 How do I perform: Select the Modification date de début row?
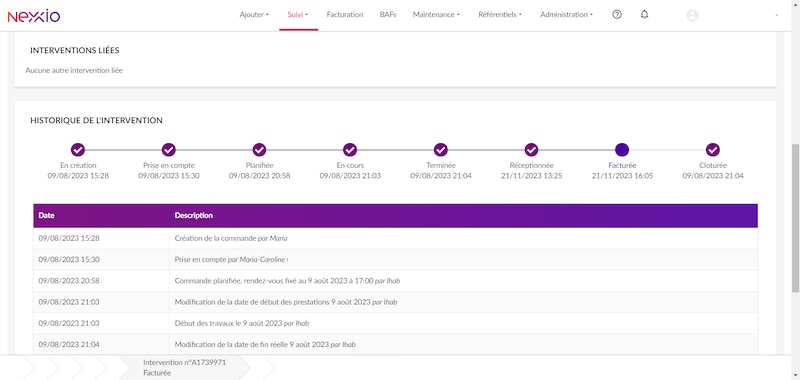(395, 302)
